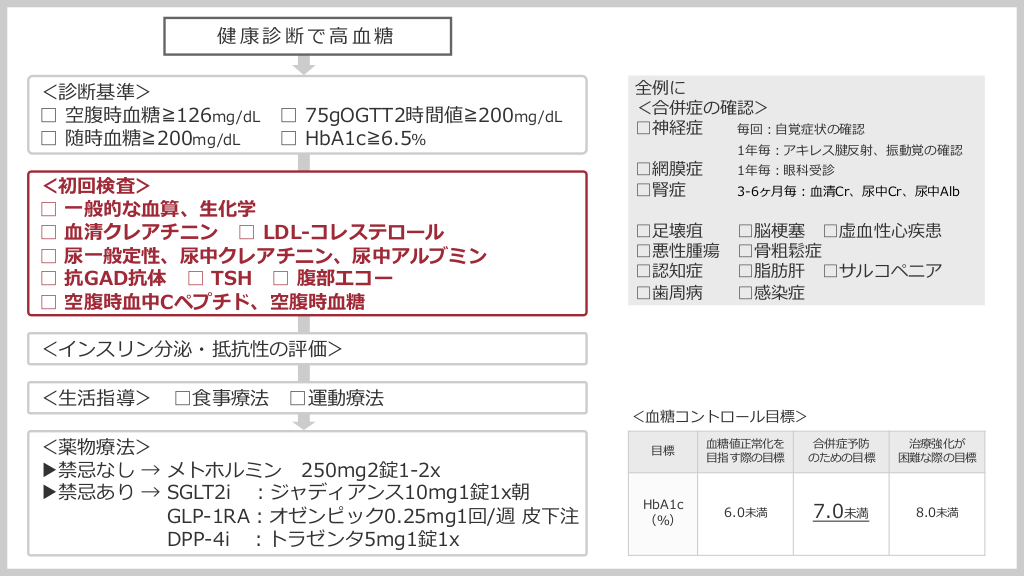Tick the 75gOGTT2時間値≧200mg/dL checkbox
1024x576 pixels.
pyautogui.click(x=288, y=116)
